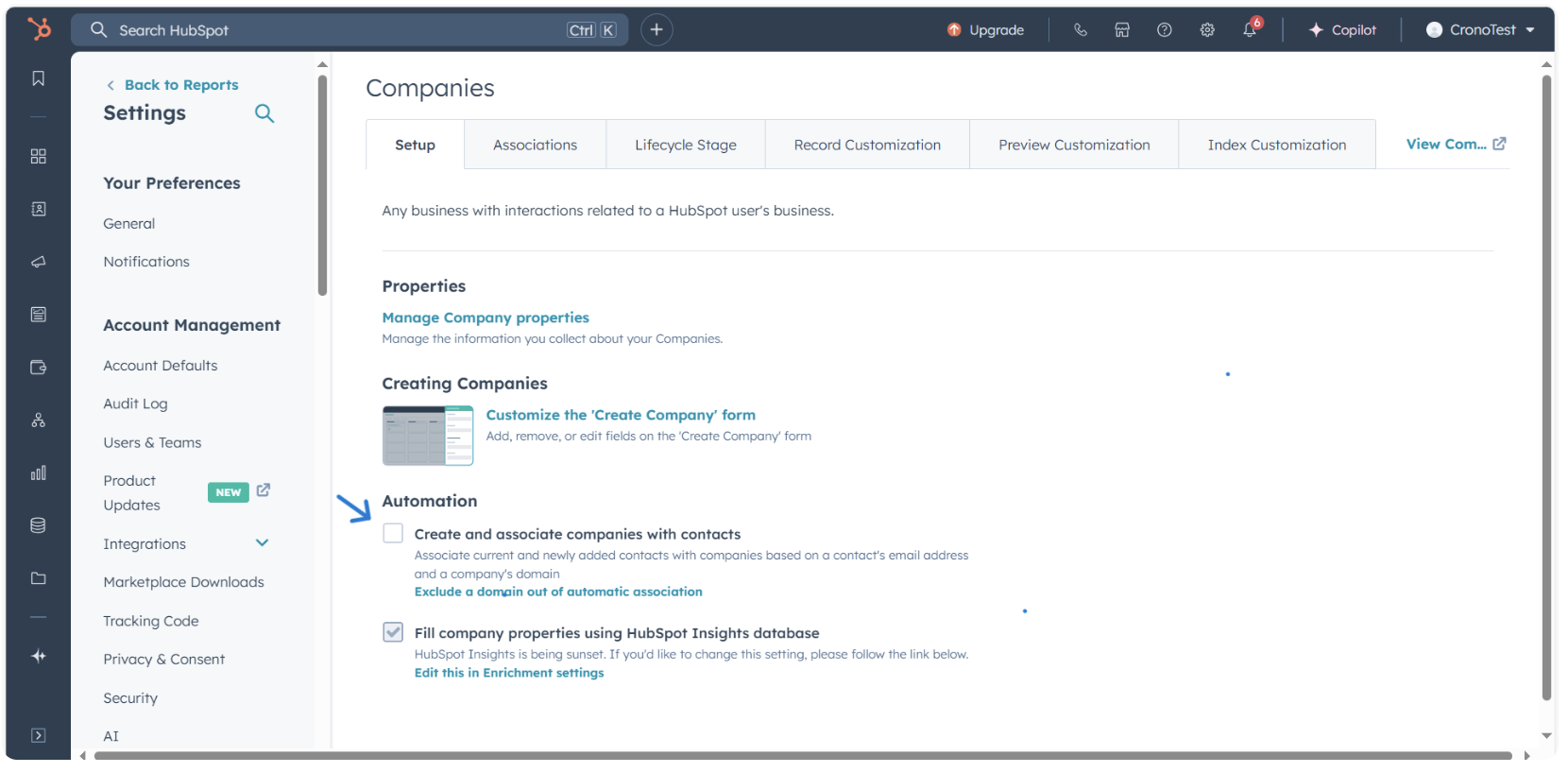Switch to the Associations tab

(536, 145)
